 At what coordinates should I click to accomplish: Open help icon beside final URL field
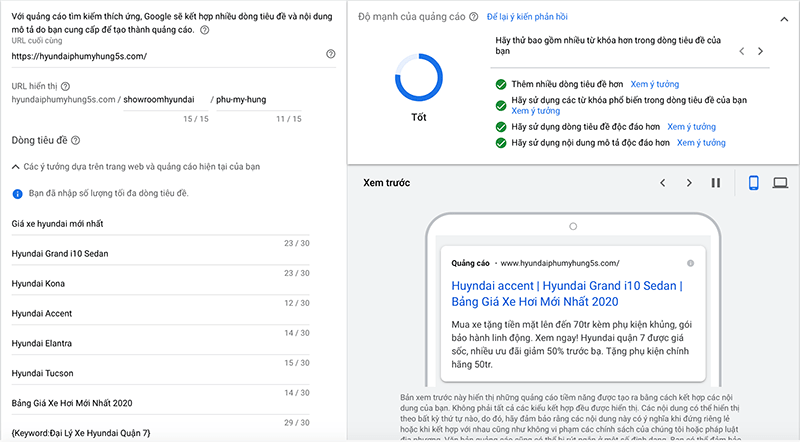pyautogui.click(x=331, y=54)
